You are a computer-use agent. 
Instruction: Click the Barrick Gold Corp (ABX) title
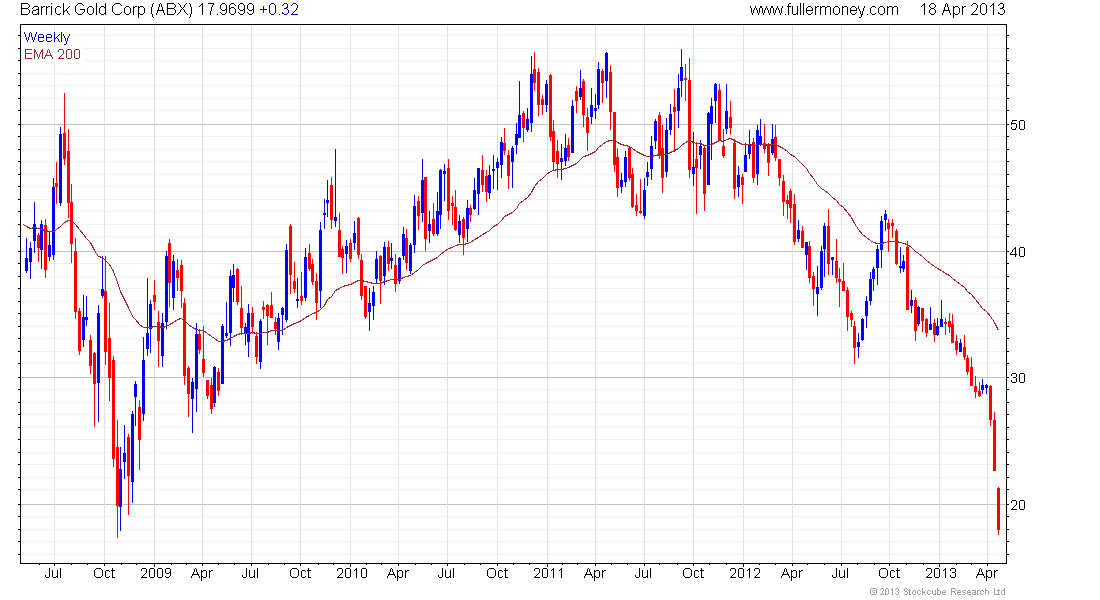[x=106, y=10]
